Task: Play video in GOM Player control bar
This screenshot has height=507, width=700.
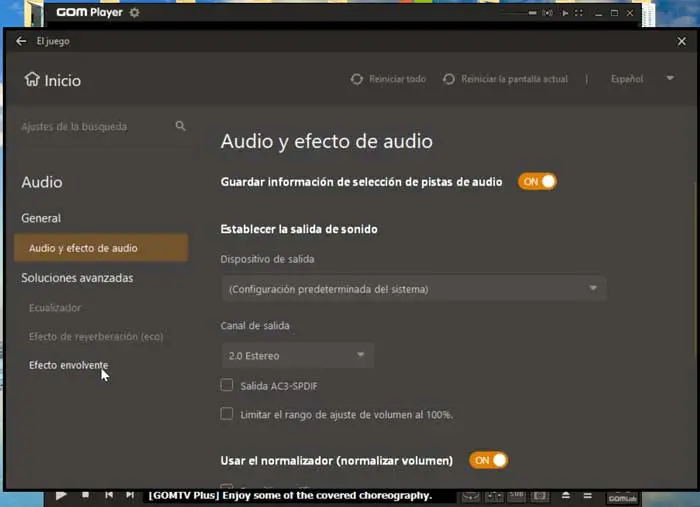Action: [61, 495]
